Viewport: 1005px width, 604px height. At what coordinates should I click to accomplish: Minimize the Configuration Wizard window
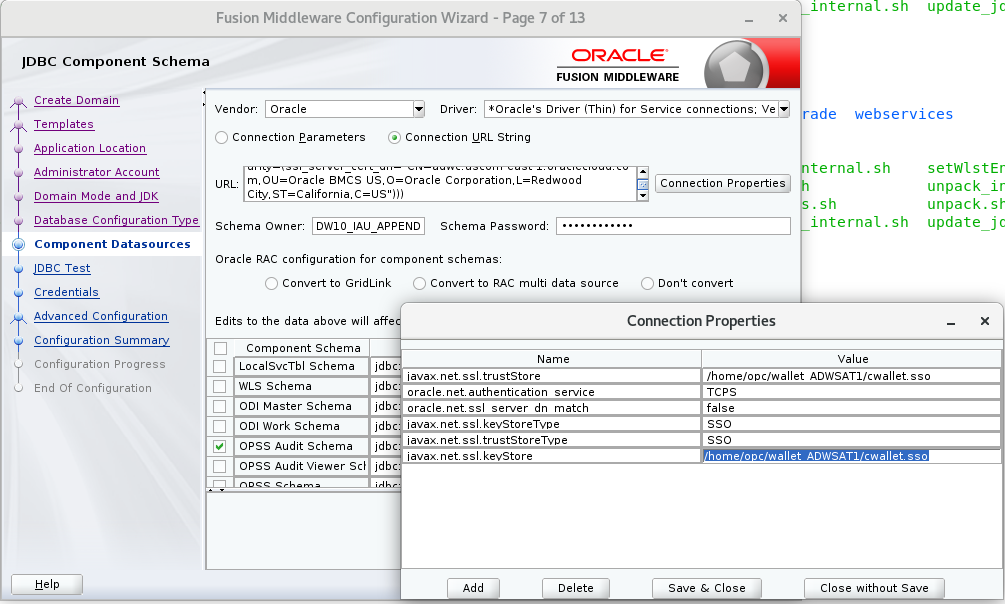point(749,19)
